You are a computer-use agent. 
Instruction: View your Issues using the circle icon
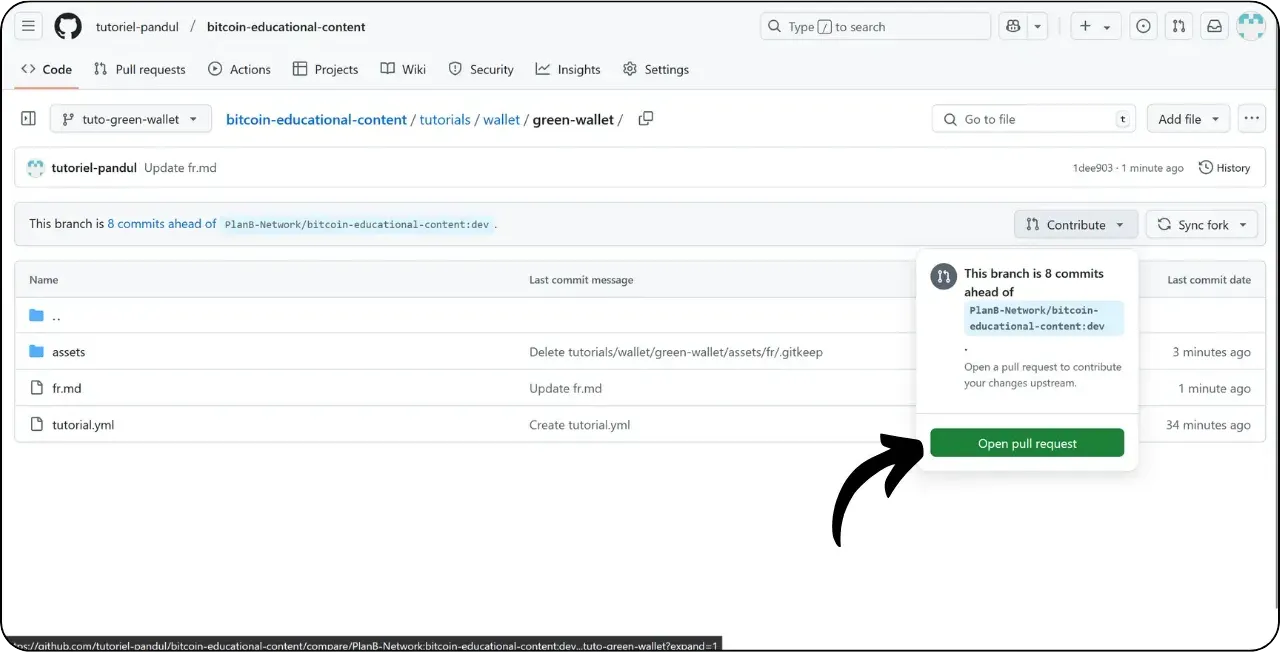pyautogui.click(x=1143, y=26)
